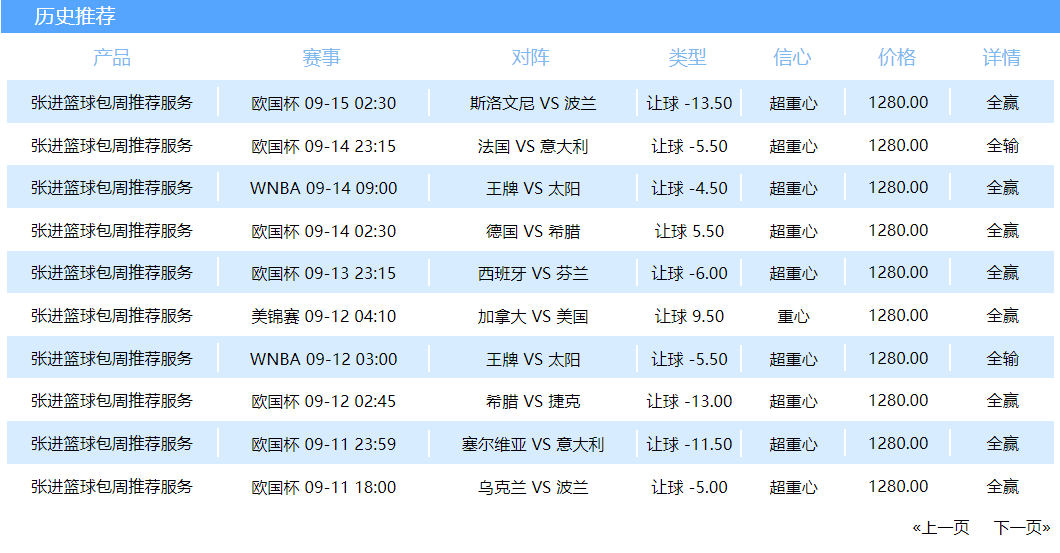This screenshot has width=1060, height=553.
Task: Select the 斯洛文尼 VS 波兰 match row
Action: click(x=533, y=103)
